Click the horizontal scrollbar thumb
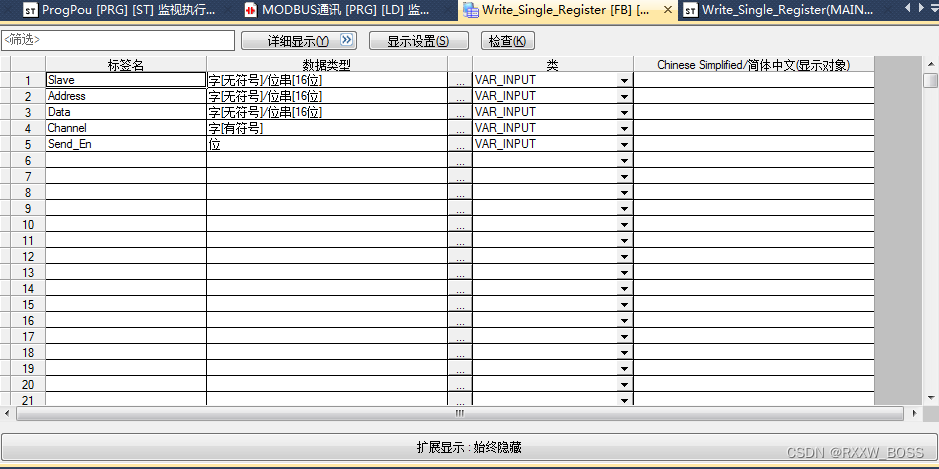The width and height of the screenshot is (939, 469). pyautogui.click(x=459, y=413)
